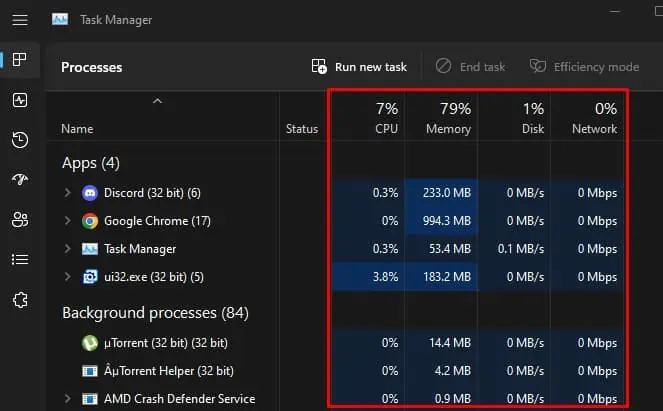Open the App history sidebar icon
The width and height of the screenshot is (663, 411).
coord(20,140)
